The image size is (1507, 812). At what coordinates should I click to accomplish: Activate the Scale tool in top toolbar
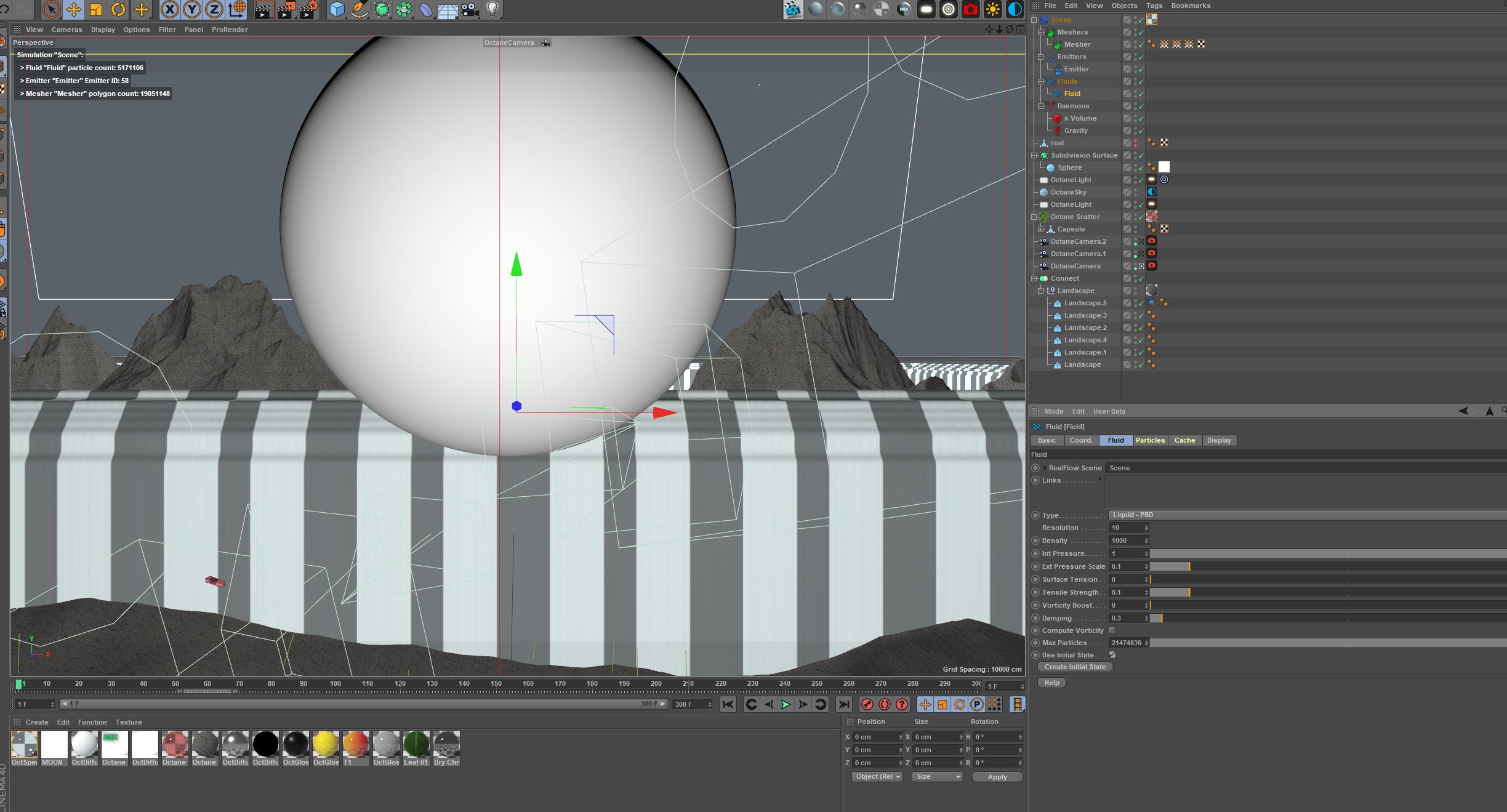pyautogui.click(x=96, y=9)
